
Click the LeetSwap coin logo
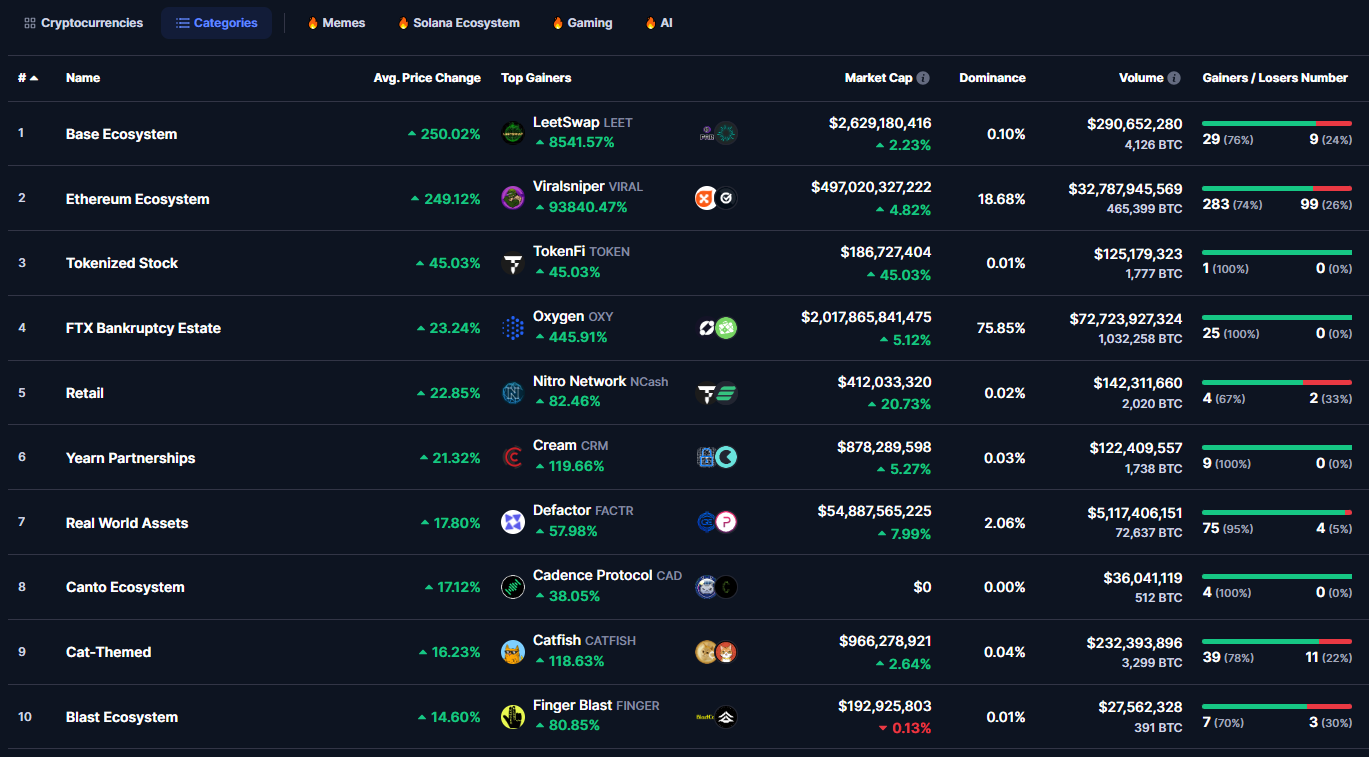pos(513,133)
